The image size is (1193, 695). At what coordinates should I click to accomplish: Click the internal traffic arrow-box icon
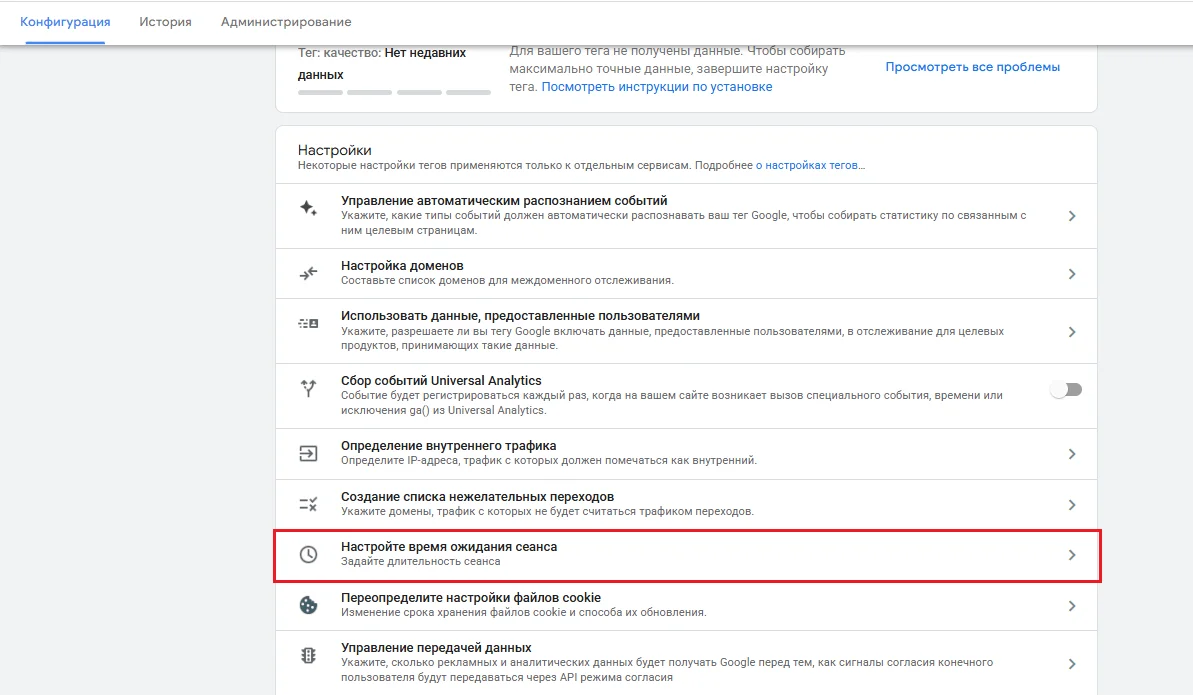pyautogui.click(x=308, y=453)
